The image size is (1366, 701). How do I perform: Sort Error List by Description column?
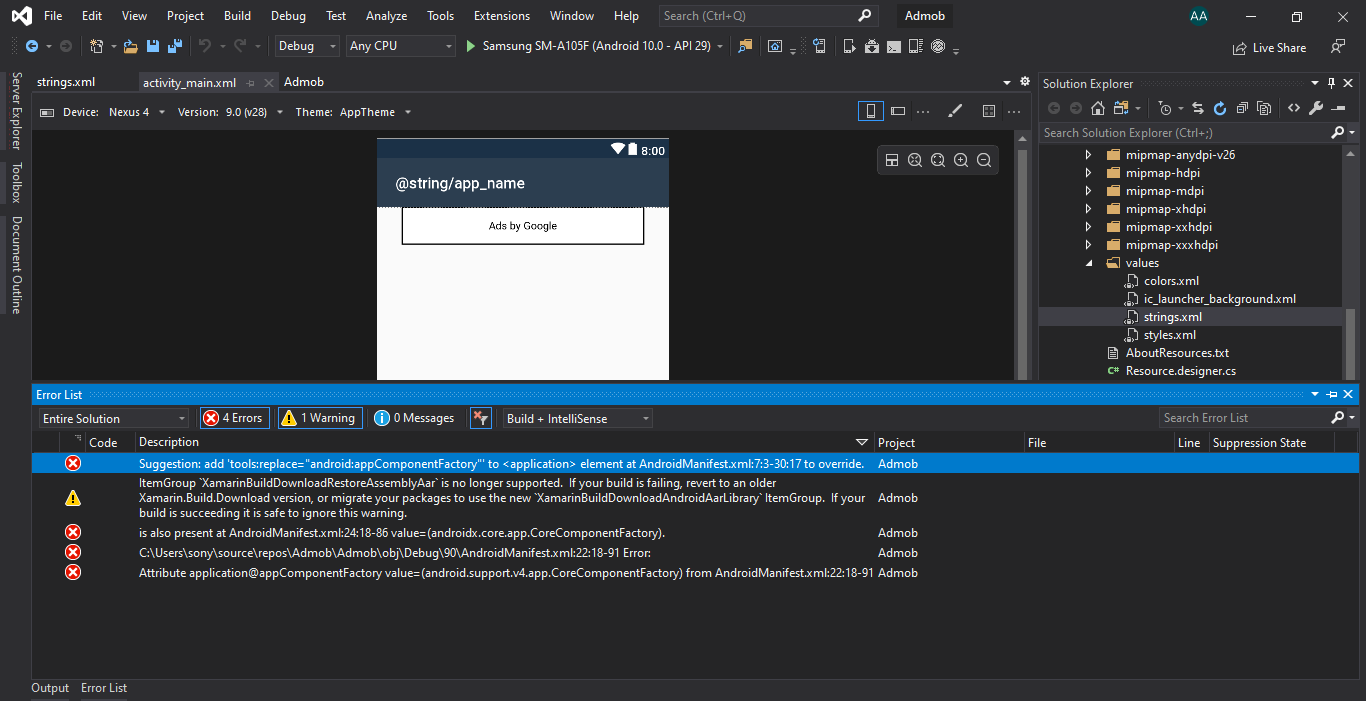[x=169, y=442]
